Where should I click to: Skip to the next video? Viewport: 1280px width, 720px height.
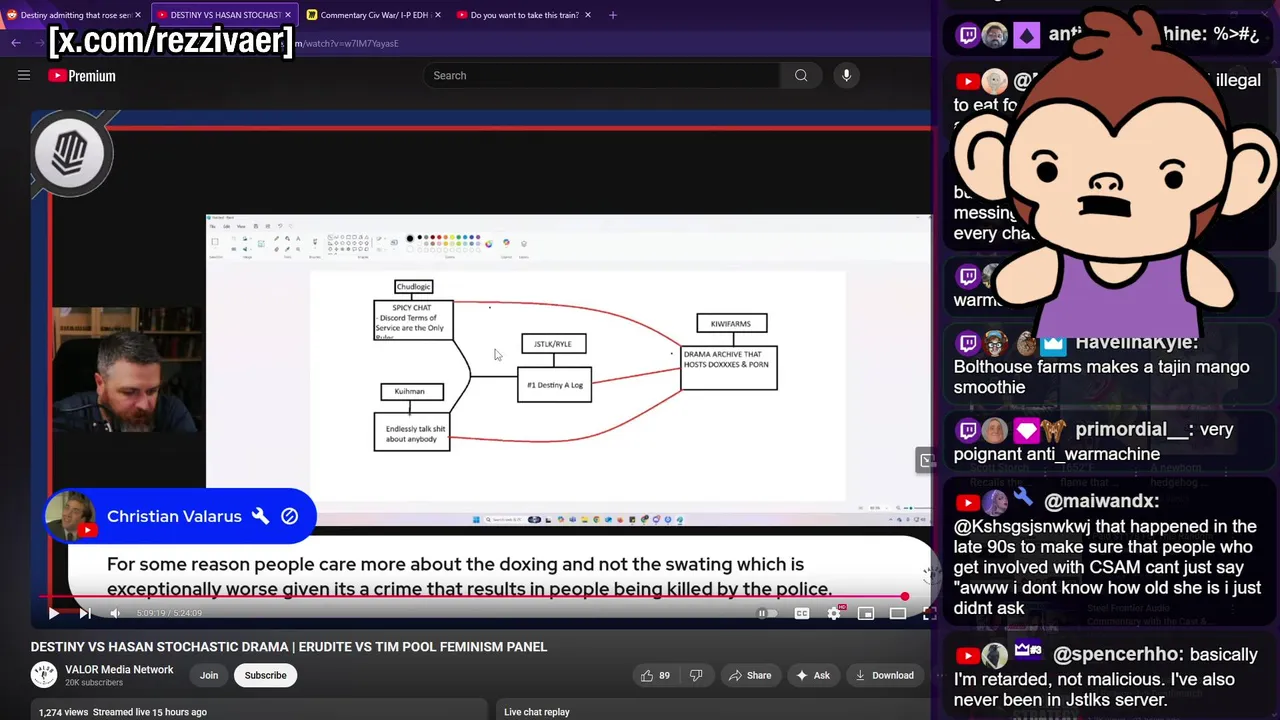click(x=85, y=613)
